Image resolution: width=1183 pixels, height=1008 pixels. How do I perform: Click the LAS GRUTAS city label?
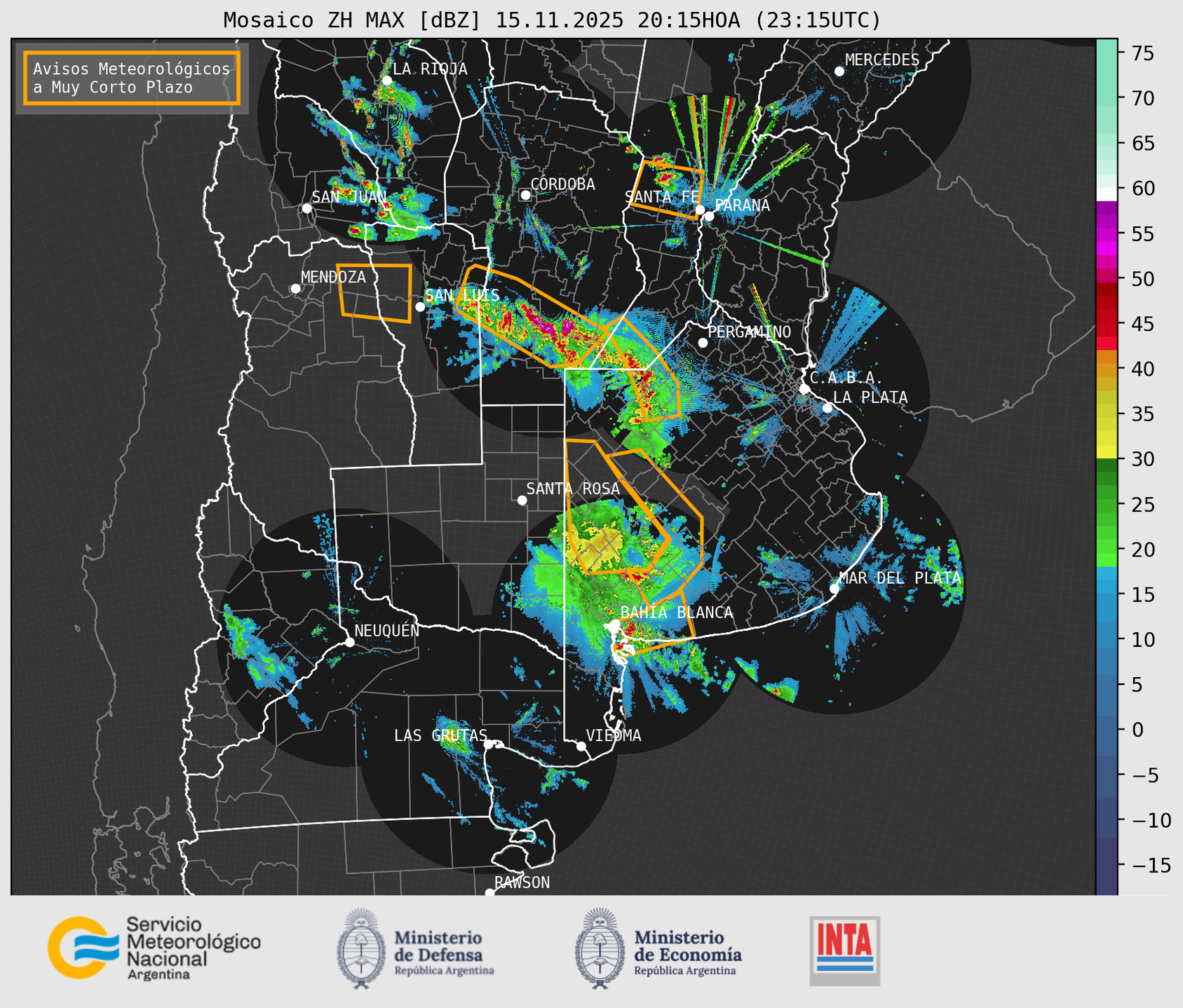coord(440,735)
